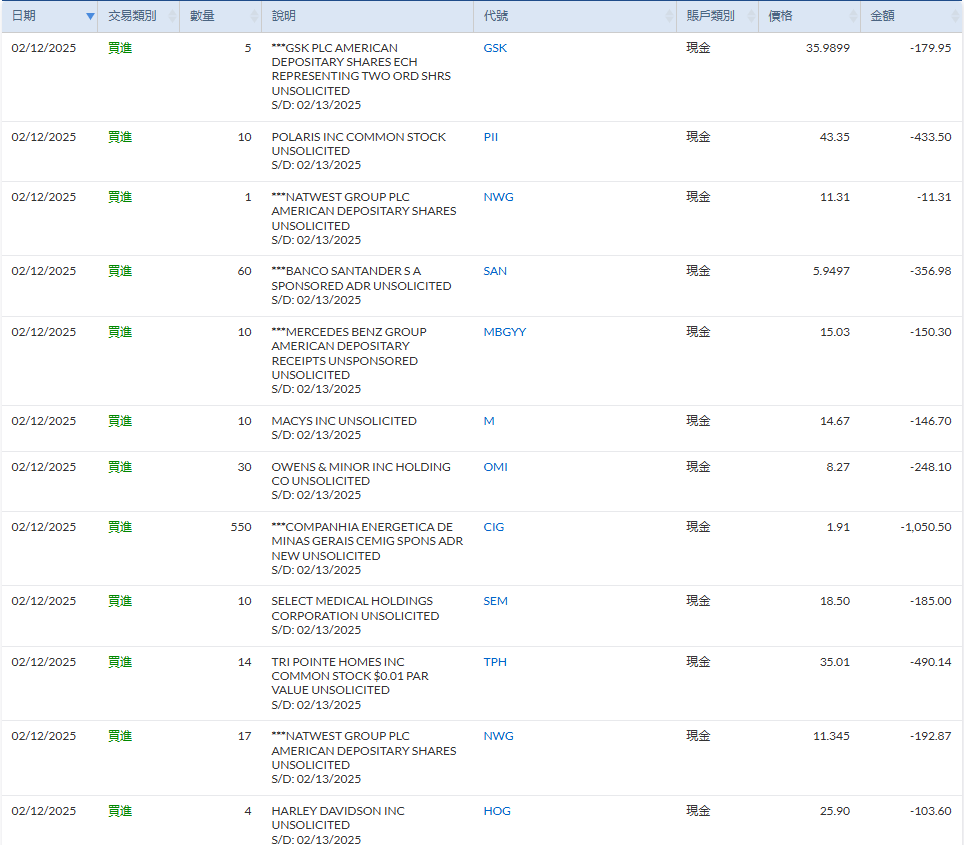Open the SAN ticker link
This screenshot has width=964, height=845.
[495, 271]
